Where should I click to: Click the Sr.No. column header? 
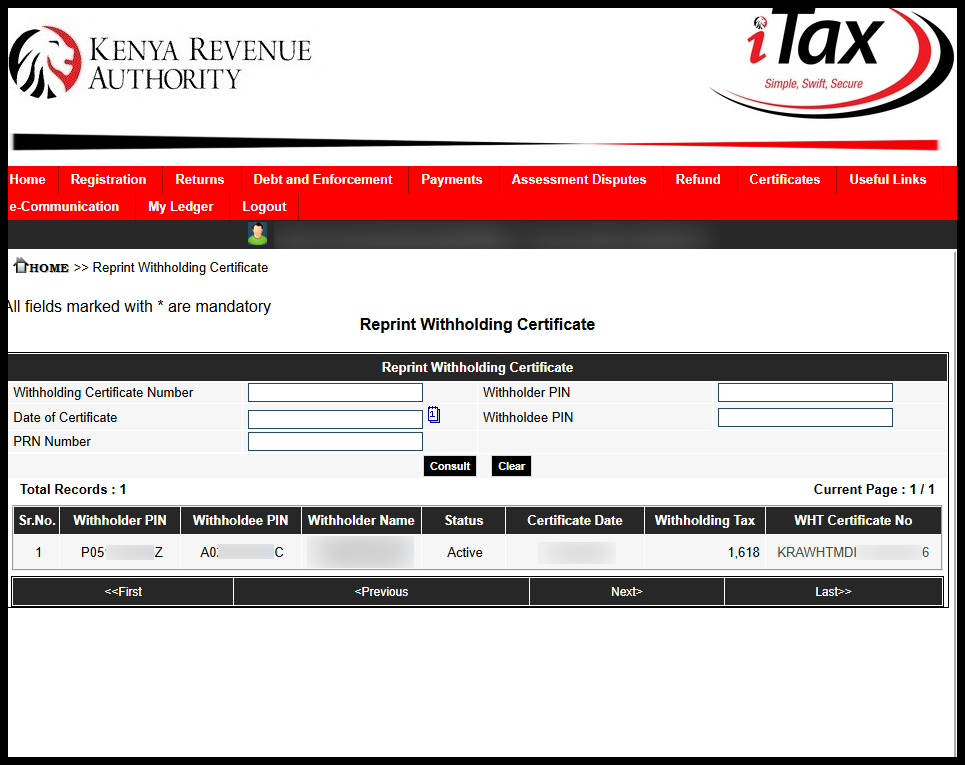tap(37, 520)
